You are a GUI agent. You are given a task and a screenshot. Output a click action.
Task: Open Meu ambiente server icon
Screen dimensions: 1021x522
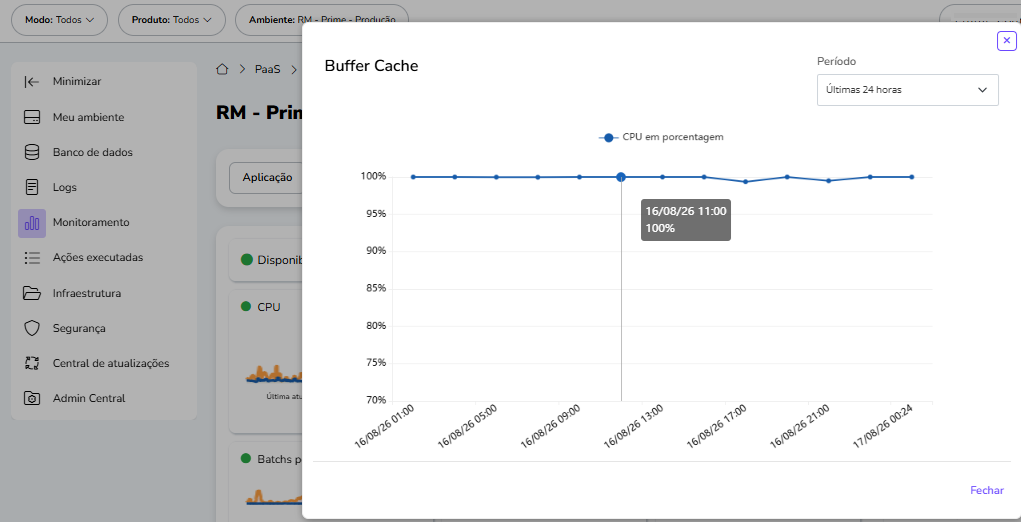(31, 117)
